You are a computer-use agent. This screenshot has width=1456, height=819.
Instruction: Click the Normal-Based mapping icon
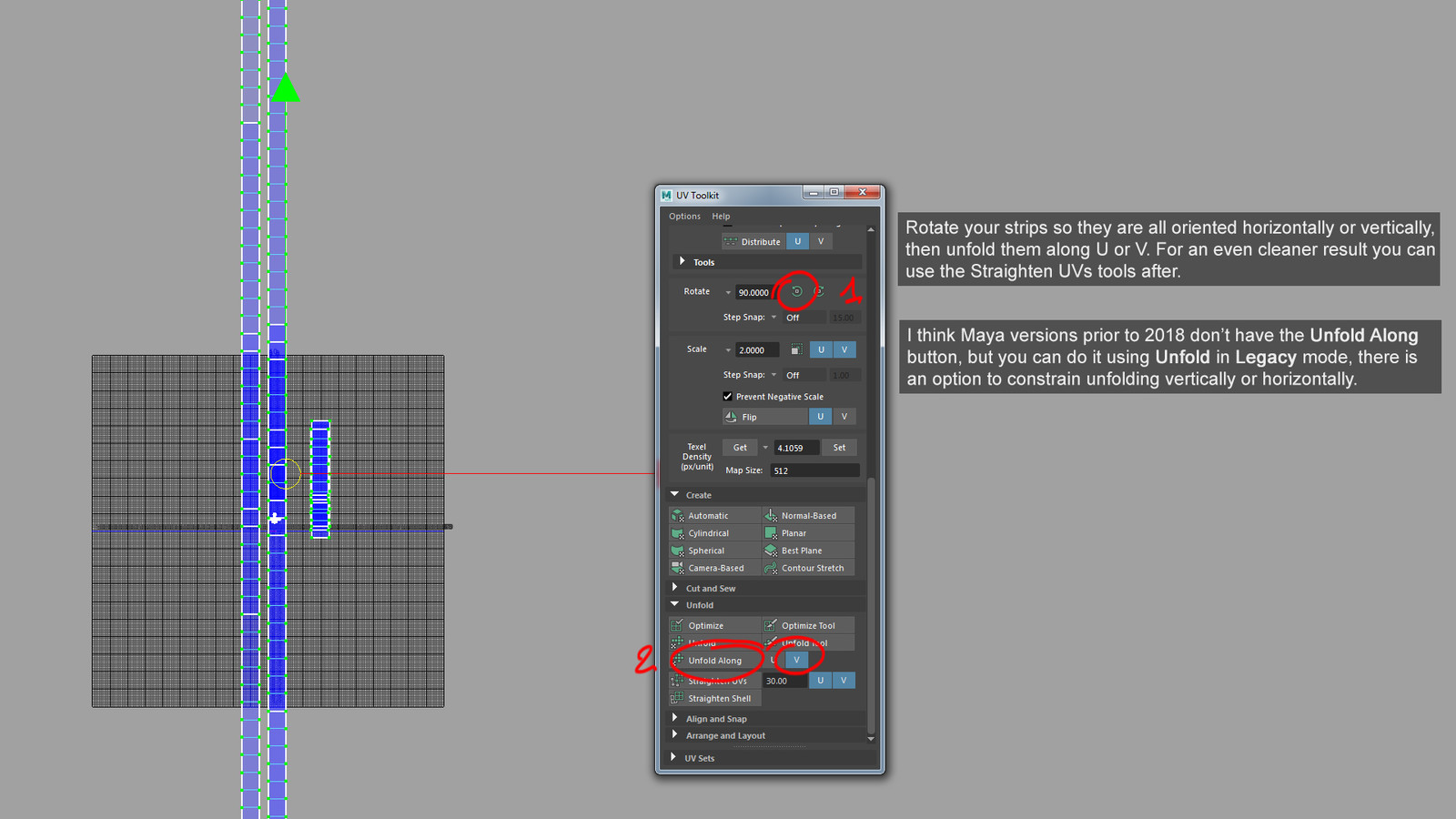pos(771,515)
